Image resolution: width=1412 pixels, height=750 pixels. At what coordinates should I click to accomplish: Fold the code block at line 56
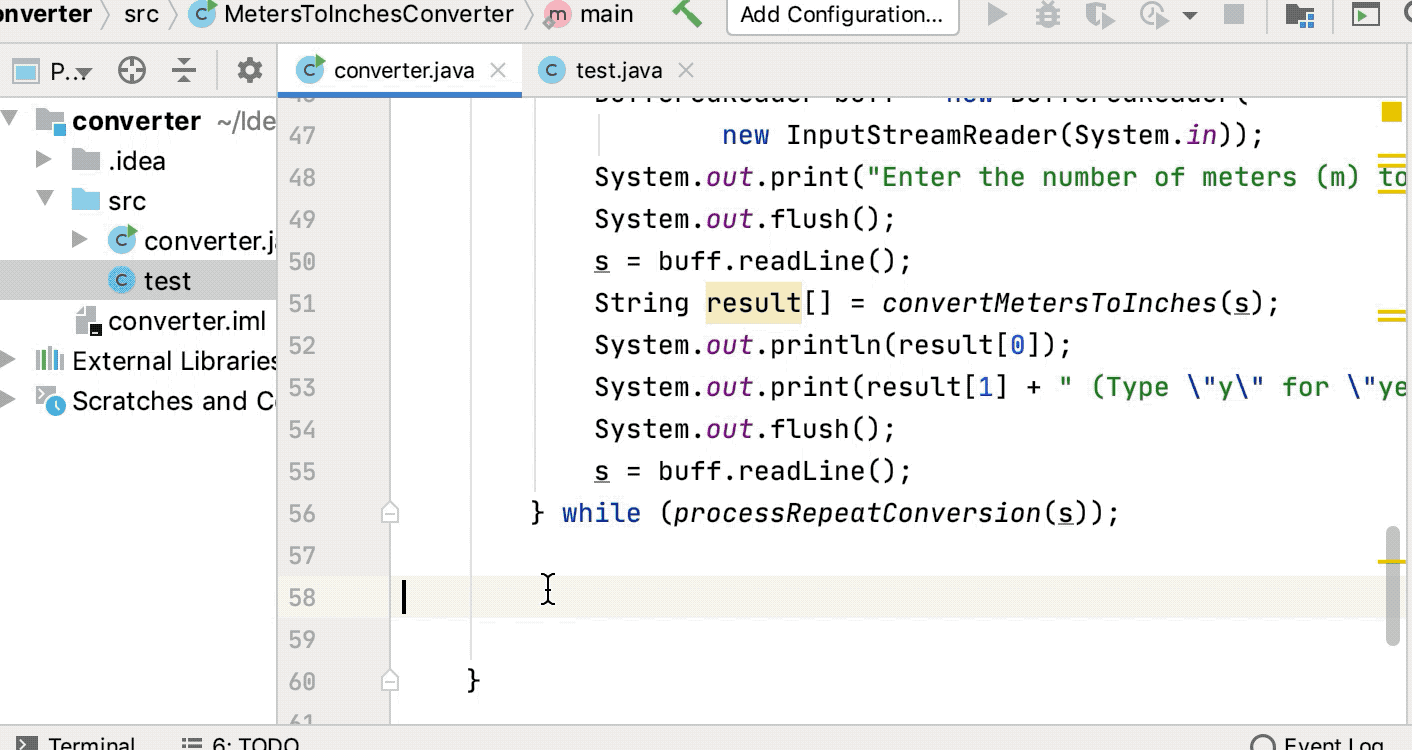390,513
